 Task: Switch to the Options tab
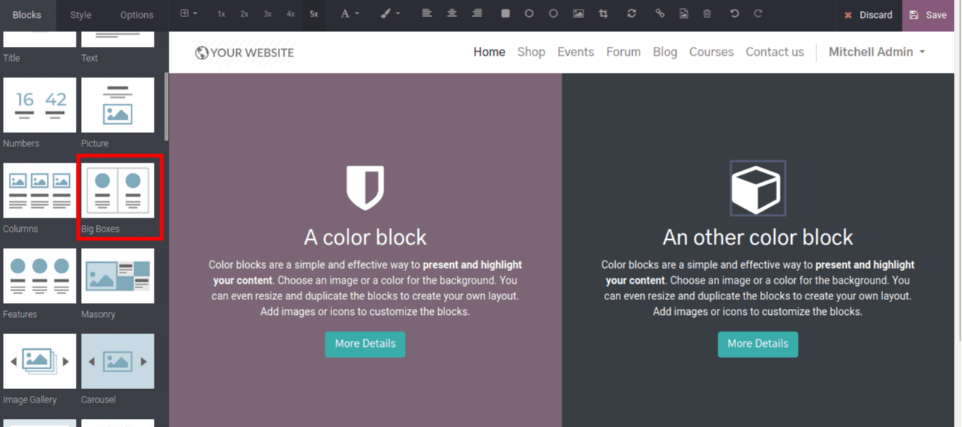point(137,15)
